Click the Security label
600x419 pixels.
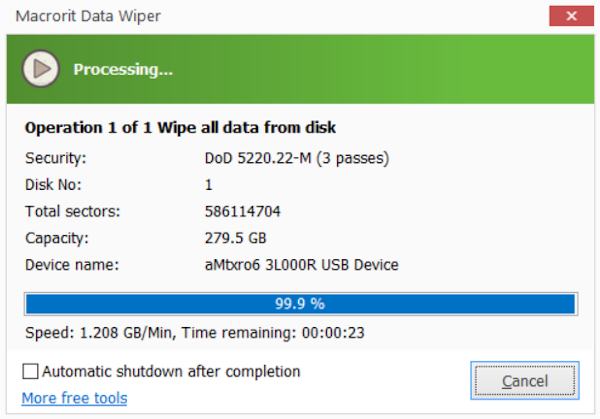(56, 158)
